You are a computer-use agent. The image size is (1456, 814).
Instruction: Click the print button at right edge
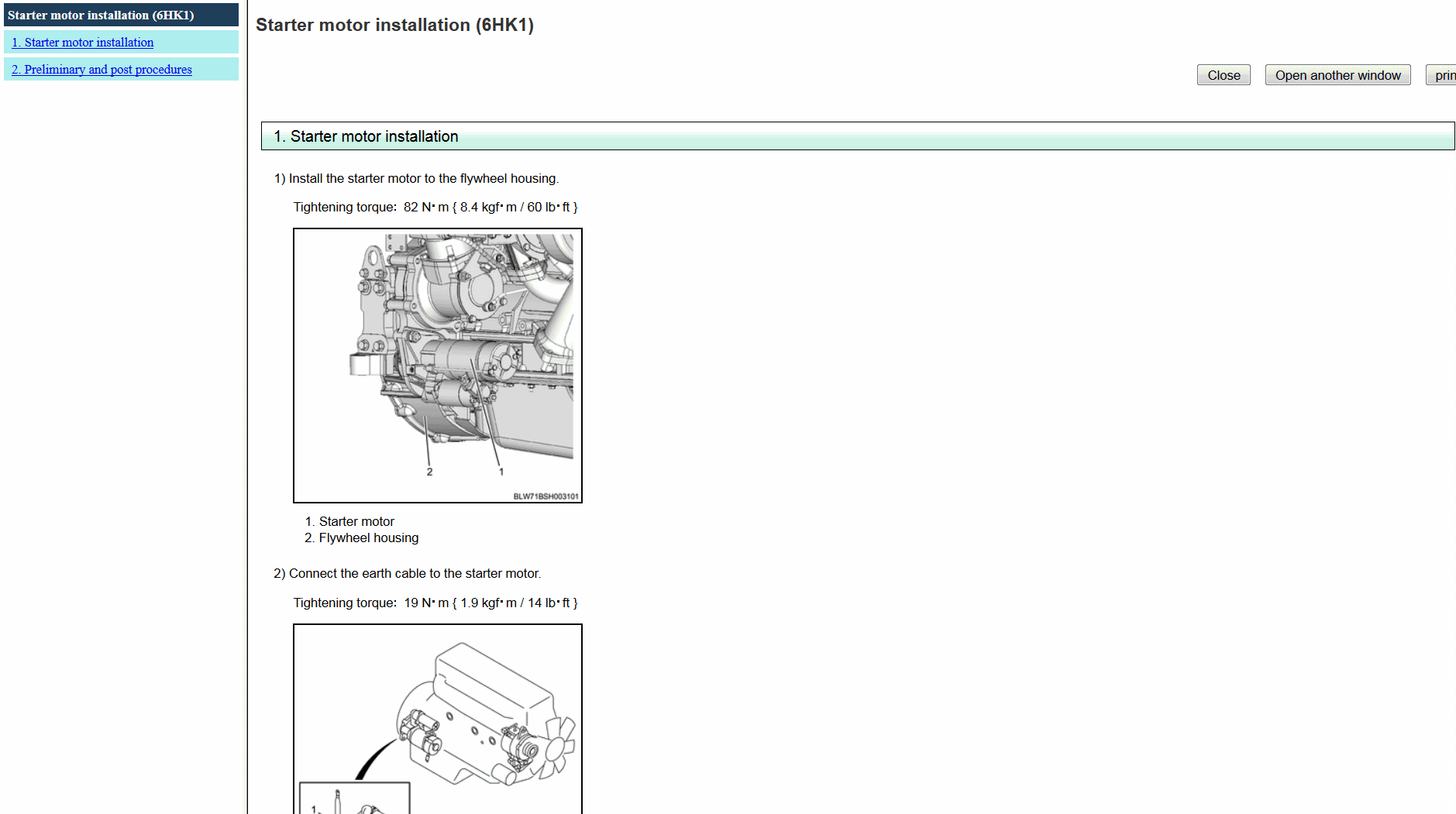coord(1442,75)
